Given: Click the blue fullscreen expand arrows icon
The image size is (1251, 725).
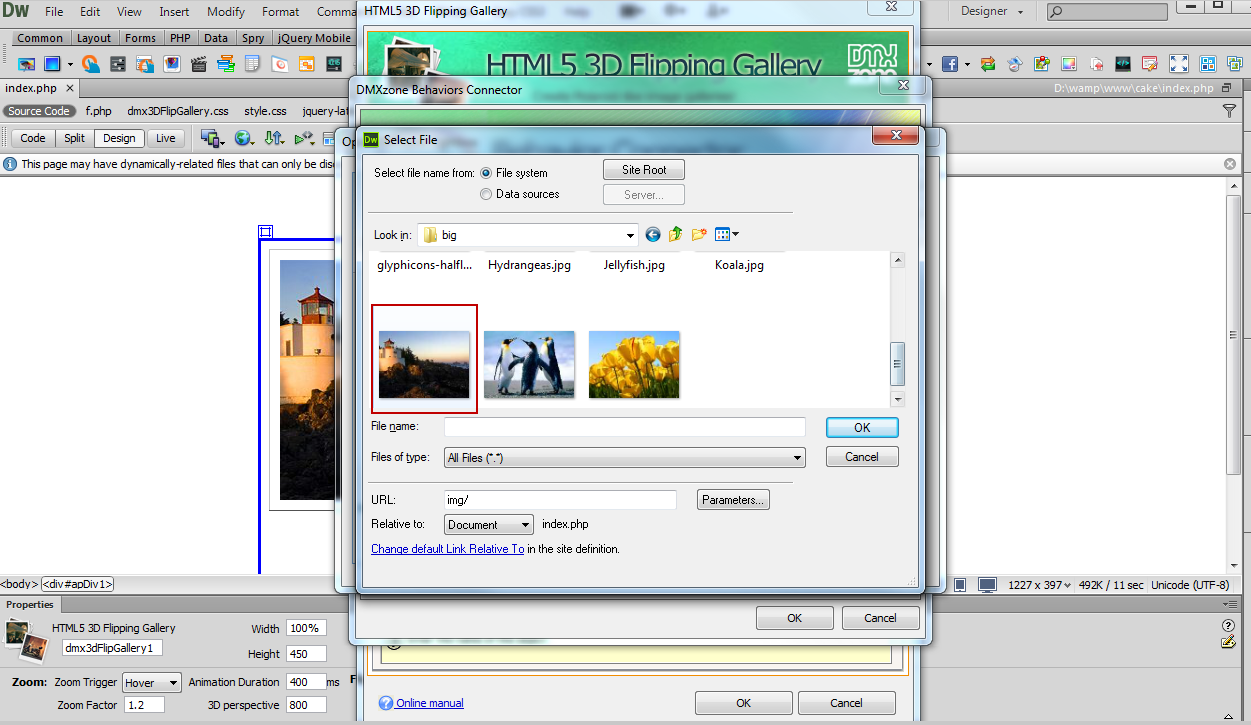Looking at the screenshot, I should (1178, 64).
